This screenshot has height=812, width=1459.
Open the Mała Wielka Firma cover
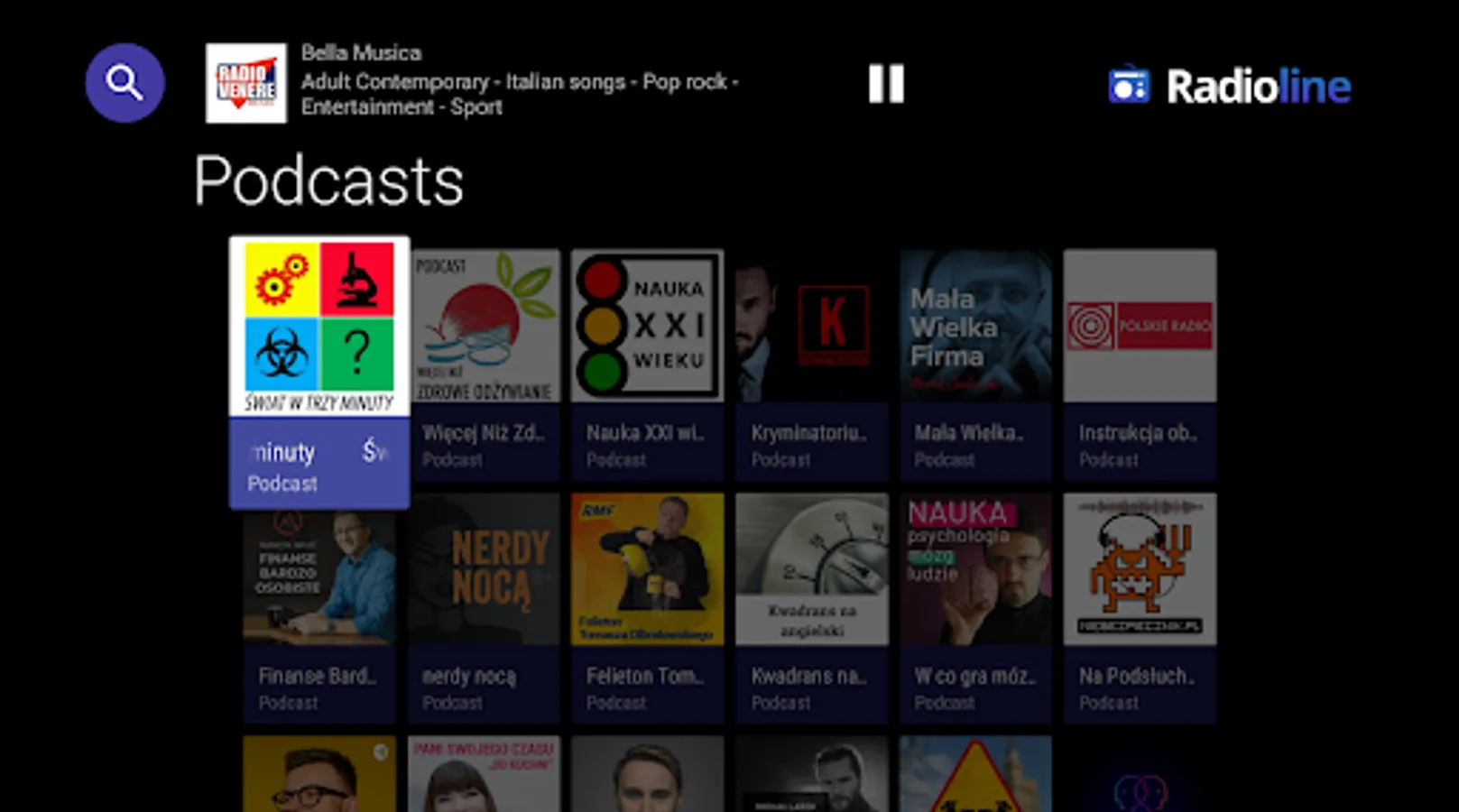[x=975, y=326]
